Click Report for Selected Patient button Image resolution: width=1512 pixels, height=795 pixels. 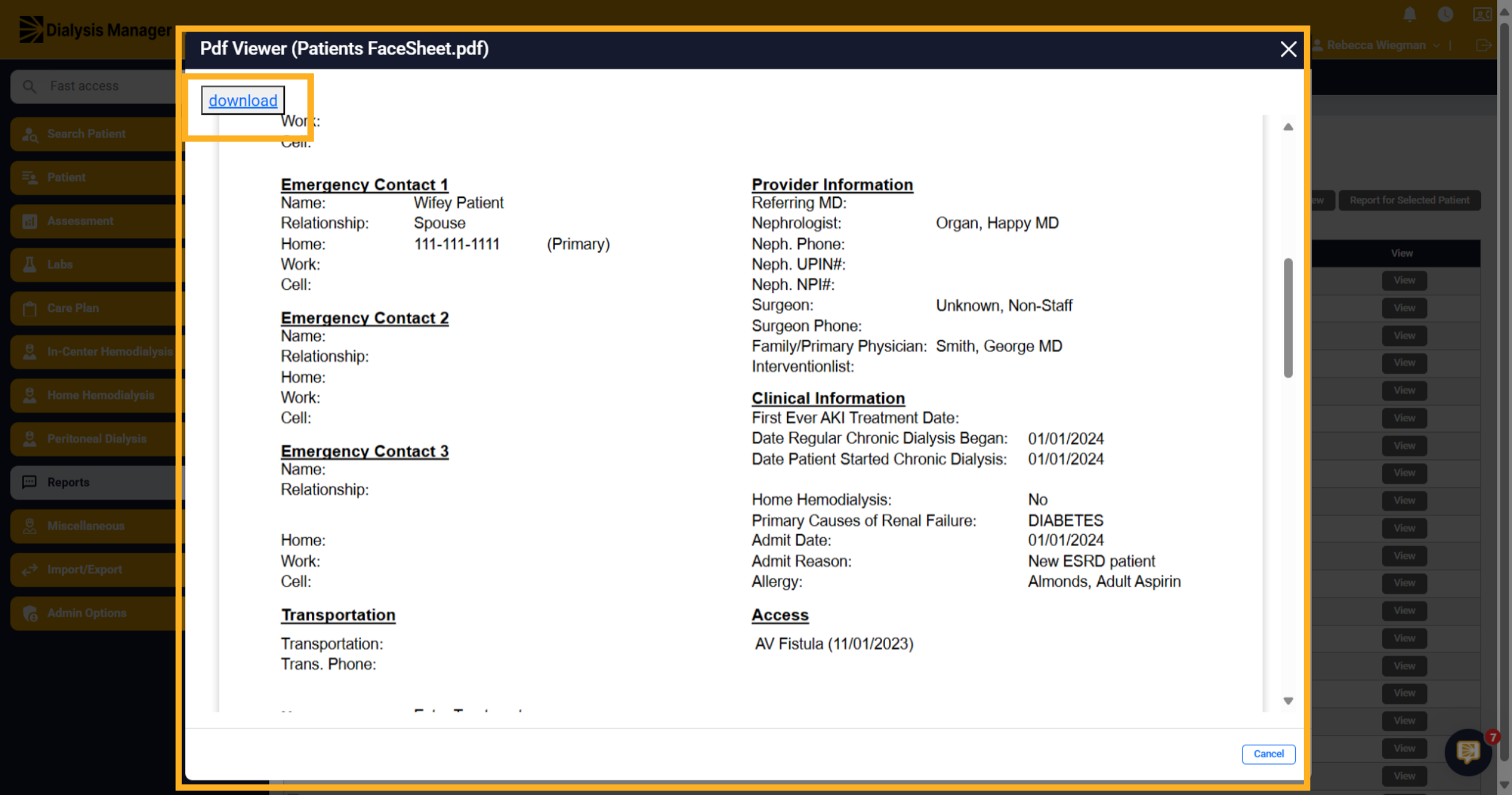click(x=1409, y=200)
